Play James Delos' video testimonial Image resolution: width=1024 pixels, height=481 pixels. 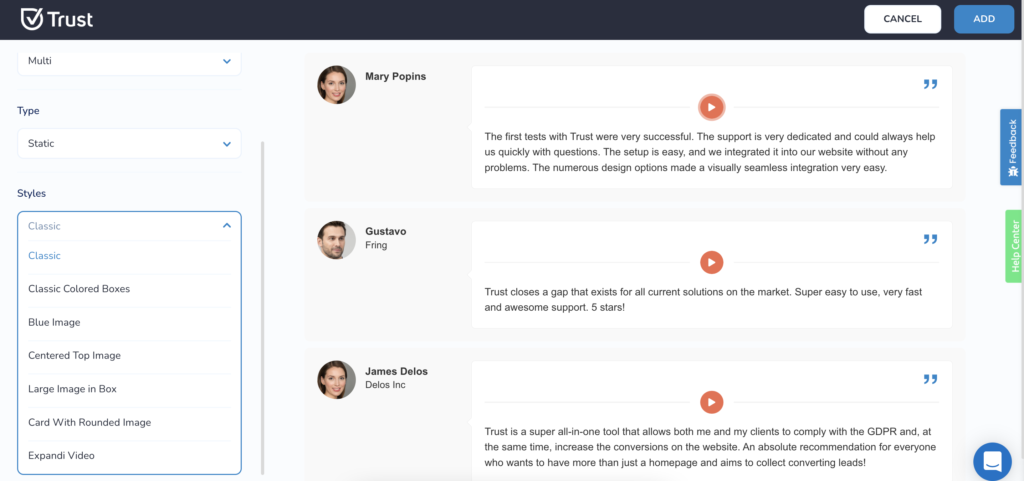pyautogui.click(x=711, y=402)
